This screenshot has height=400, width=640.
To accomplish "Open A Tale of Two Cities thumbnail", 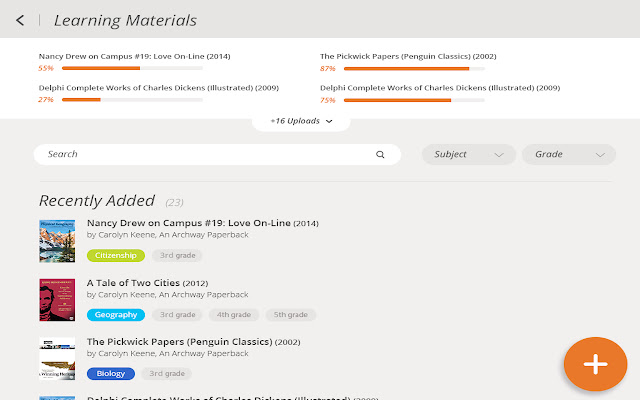I will 57,300.
